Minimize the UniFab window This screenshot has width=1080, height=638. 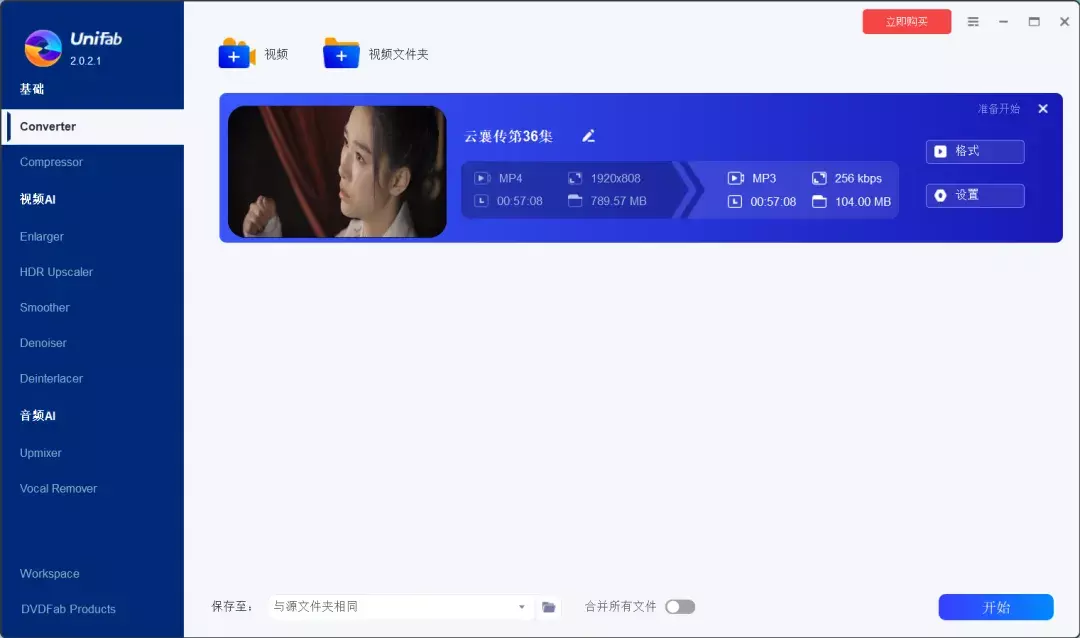coord(1004,22)
